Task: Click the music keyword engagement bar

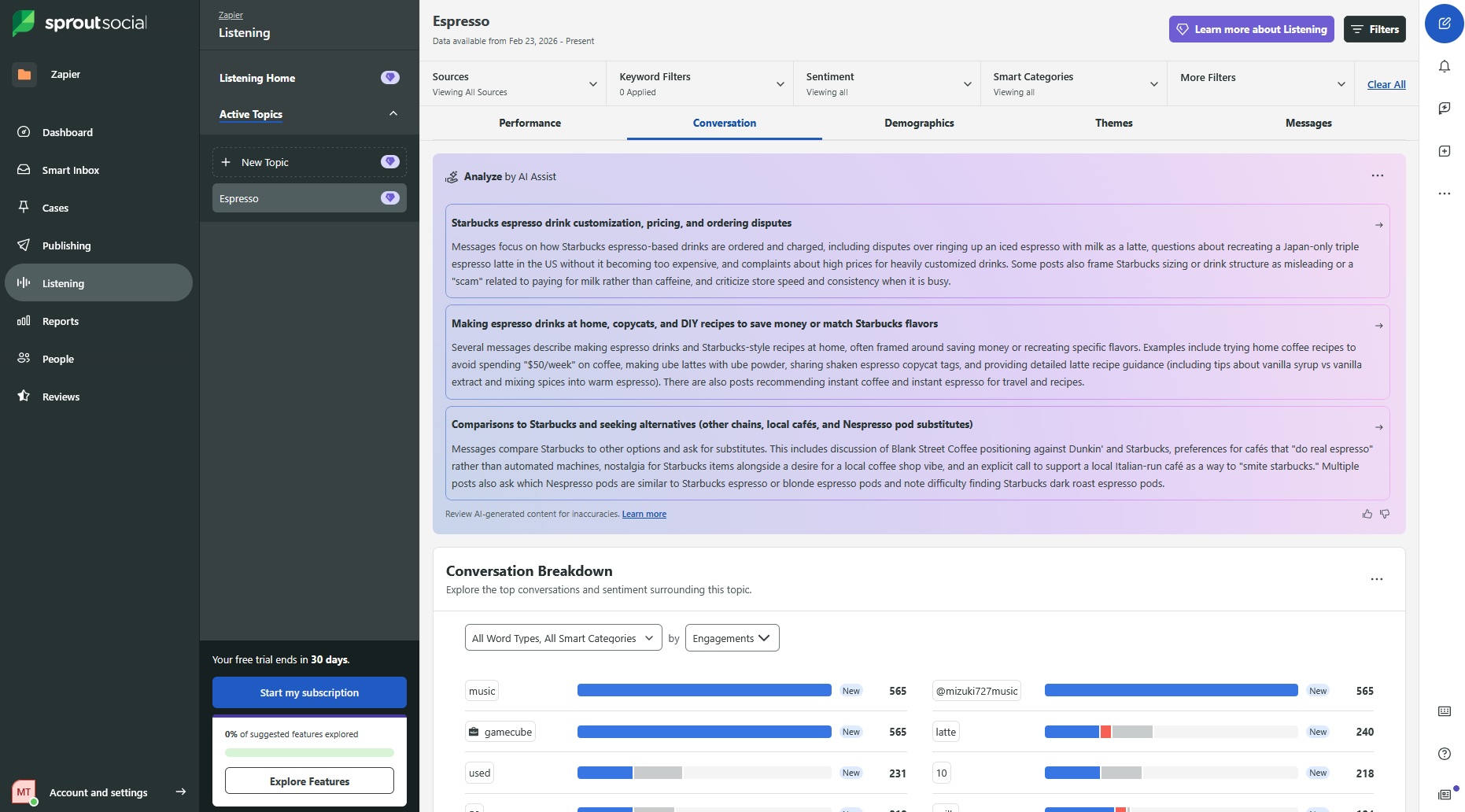Action: click(x=704, y=691)
